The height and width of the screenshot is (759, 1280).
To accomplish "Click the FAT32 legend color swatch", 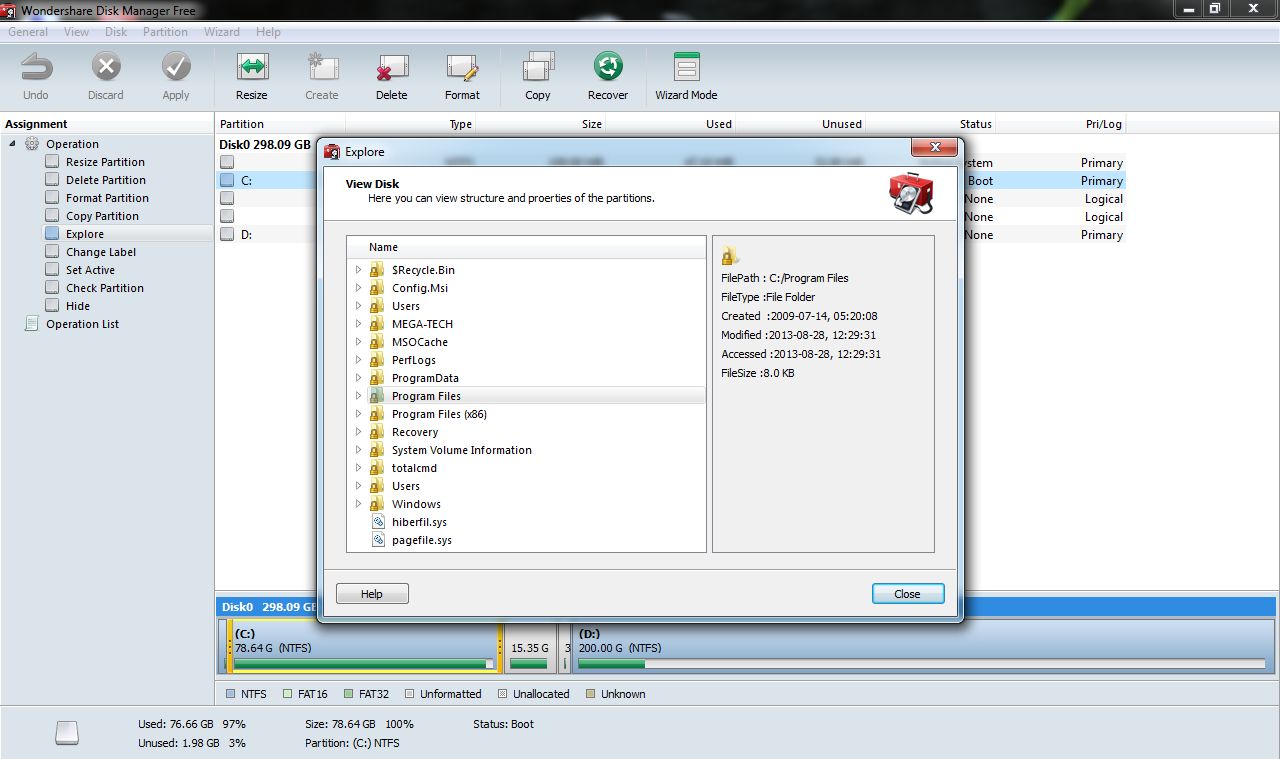I will click(x=348, y=694).
